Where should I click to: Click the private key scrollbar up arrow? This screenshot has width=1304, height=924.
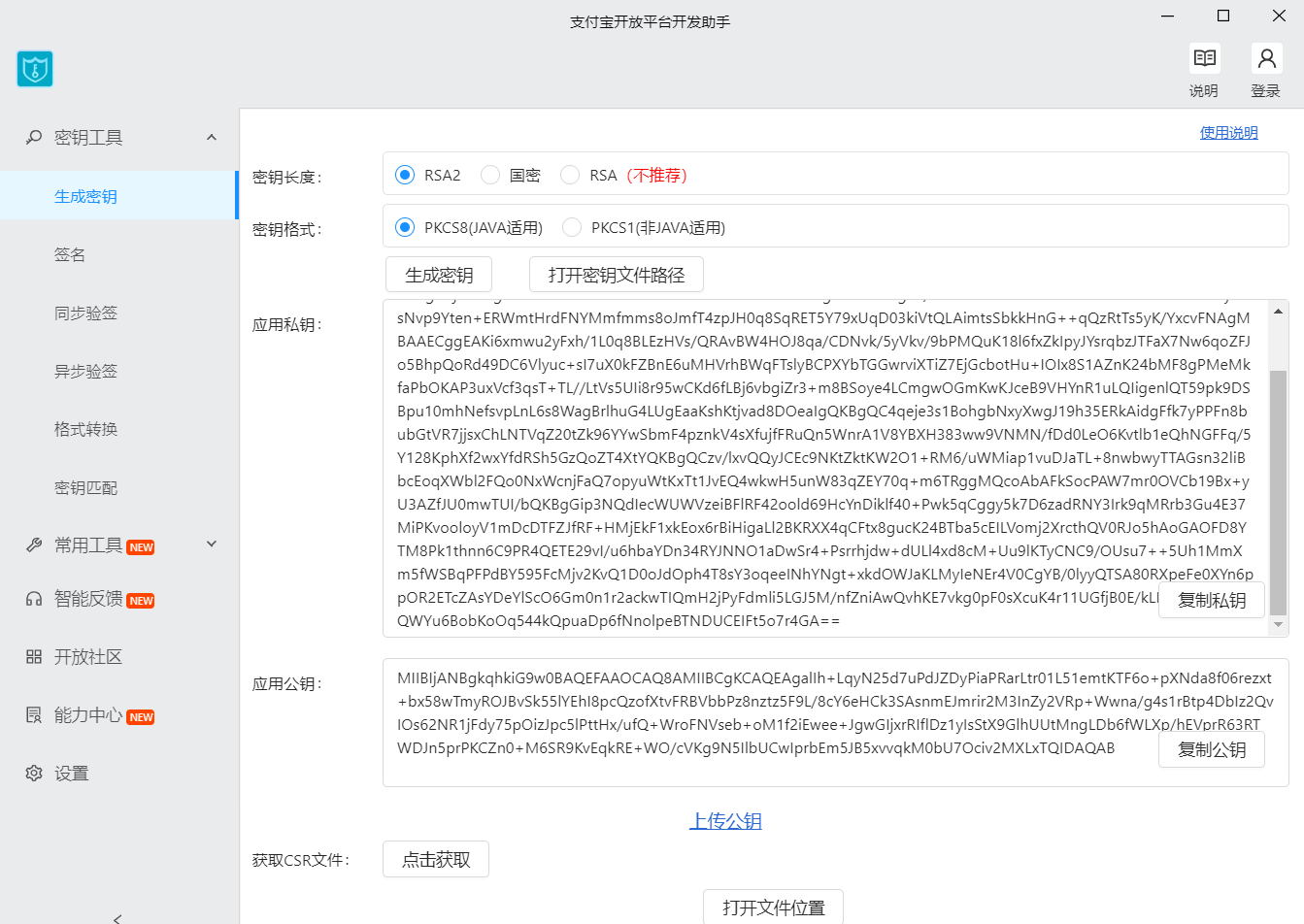point(1278,312)
